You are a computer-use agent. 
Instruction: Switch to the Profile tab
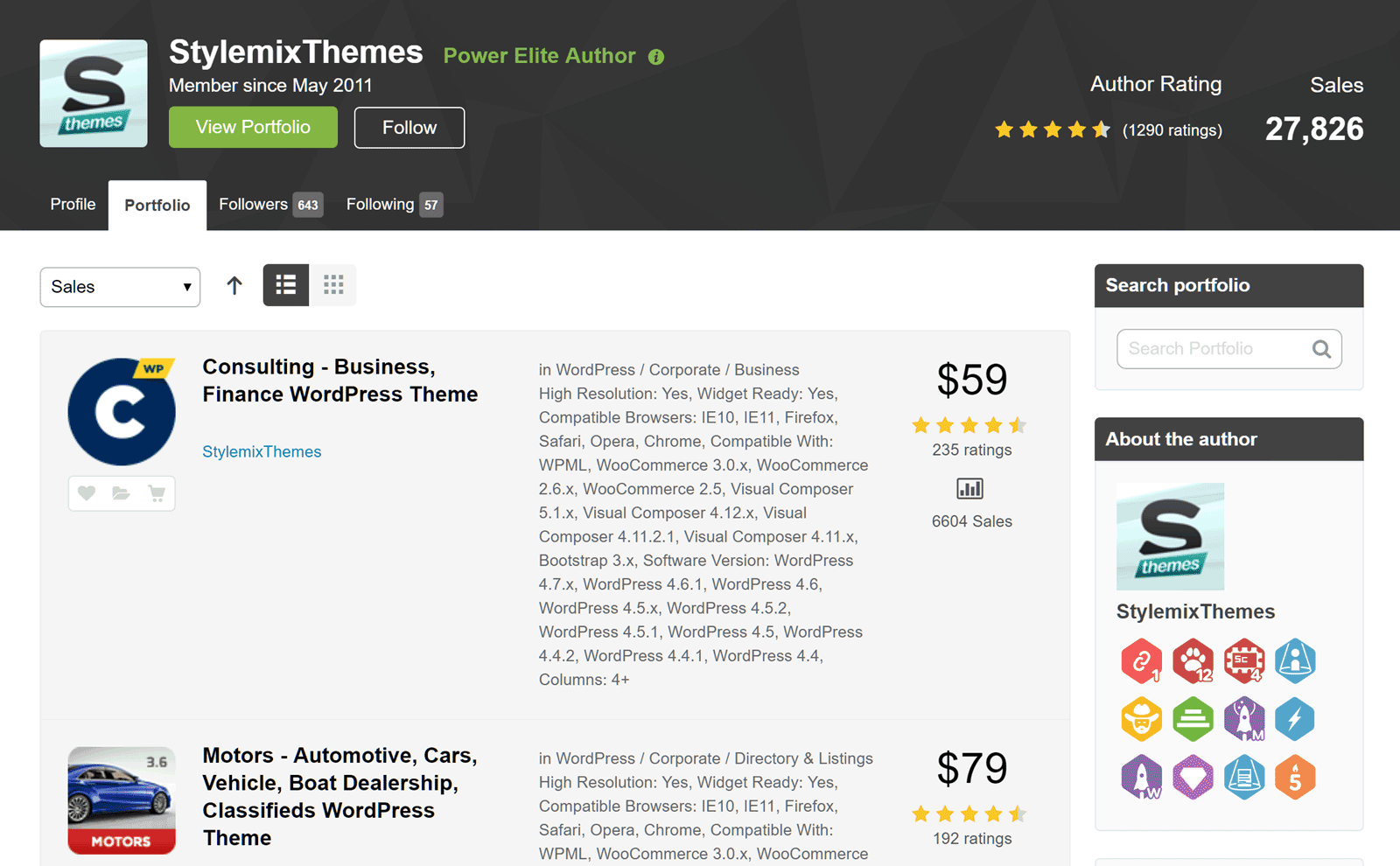(x=73, y=205)
